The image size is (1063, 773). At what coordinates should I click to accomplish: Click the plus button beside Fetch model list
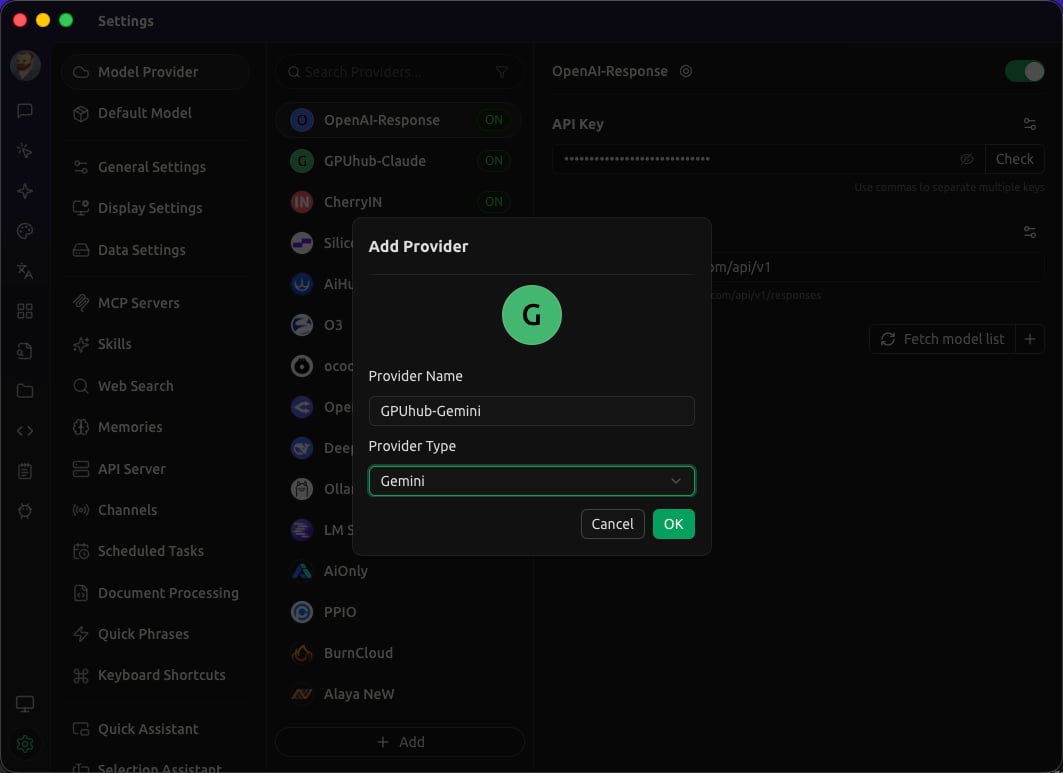coord(1030,339)
